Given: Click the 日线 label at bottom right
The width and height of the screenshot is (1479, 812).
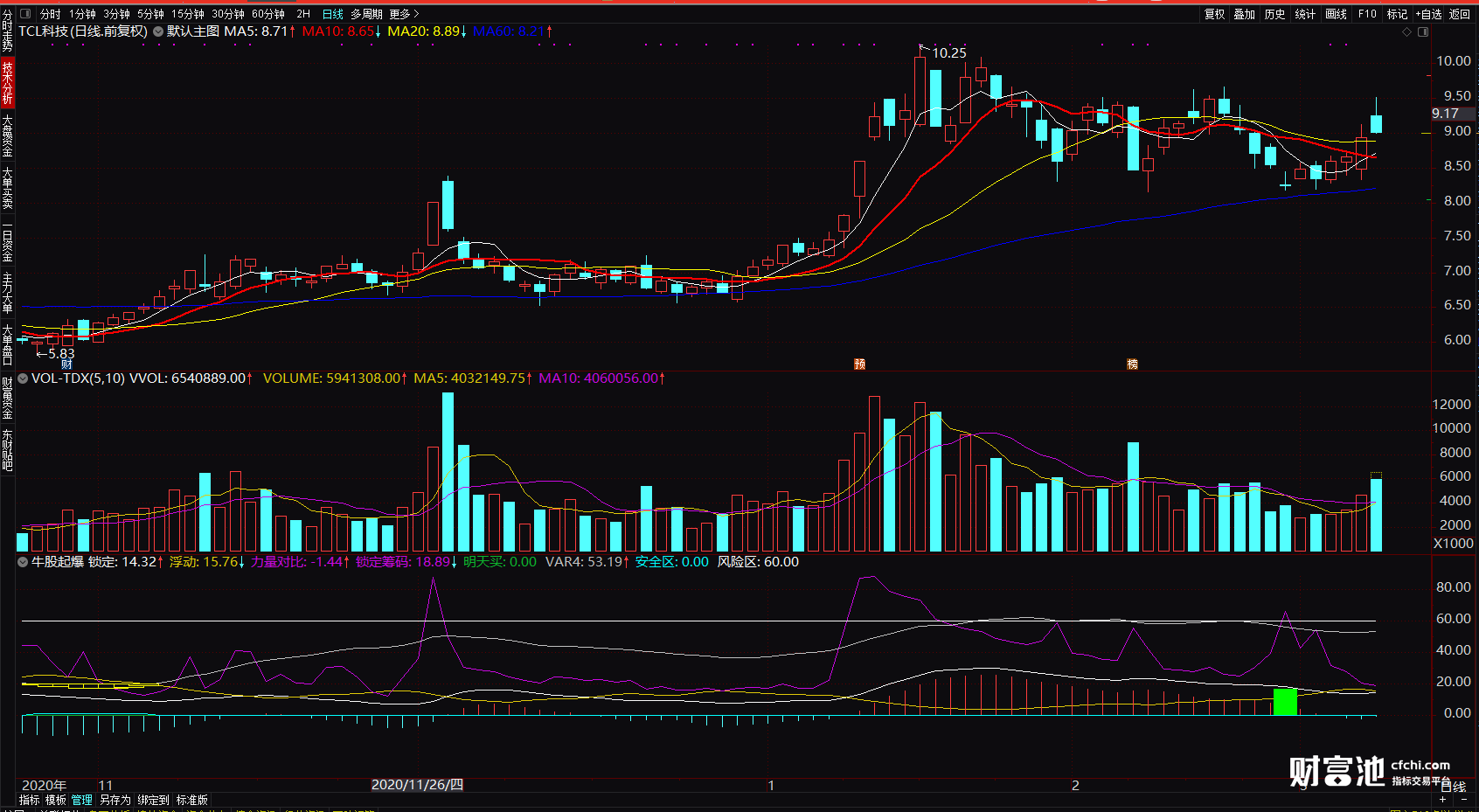Looking at the screenshot, I should pyautogui.click(x=1453, y=788).
